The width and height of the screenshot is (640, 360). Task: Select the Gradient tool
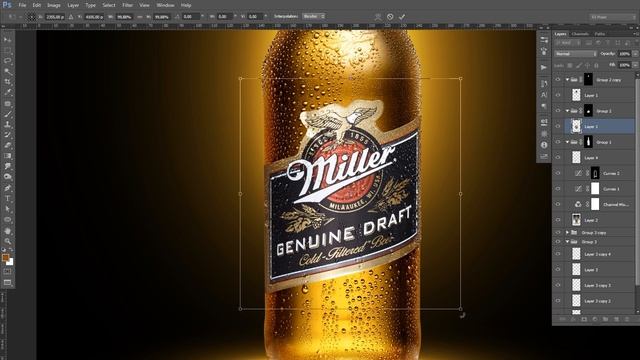click(7, 156)
